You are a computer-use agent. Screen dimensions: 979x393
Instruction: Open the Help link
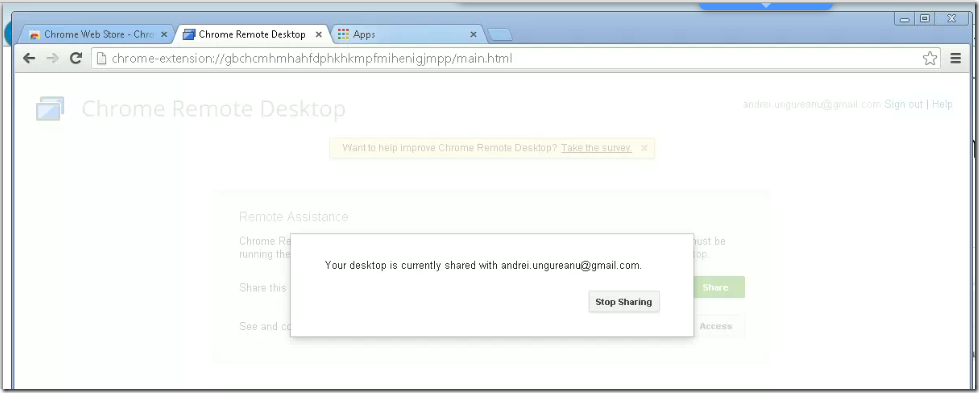click(x=942, y=104)
